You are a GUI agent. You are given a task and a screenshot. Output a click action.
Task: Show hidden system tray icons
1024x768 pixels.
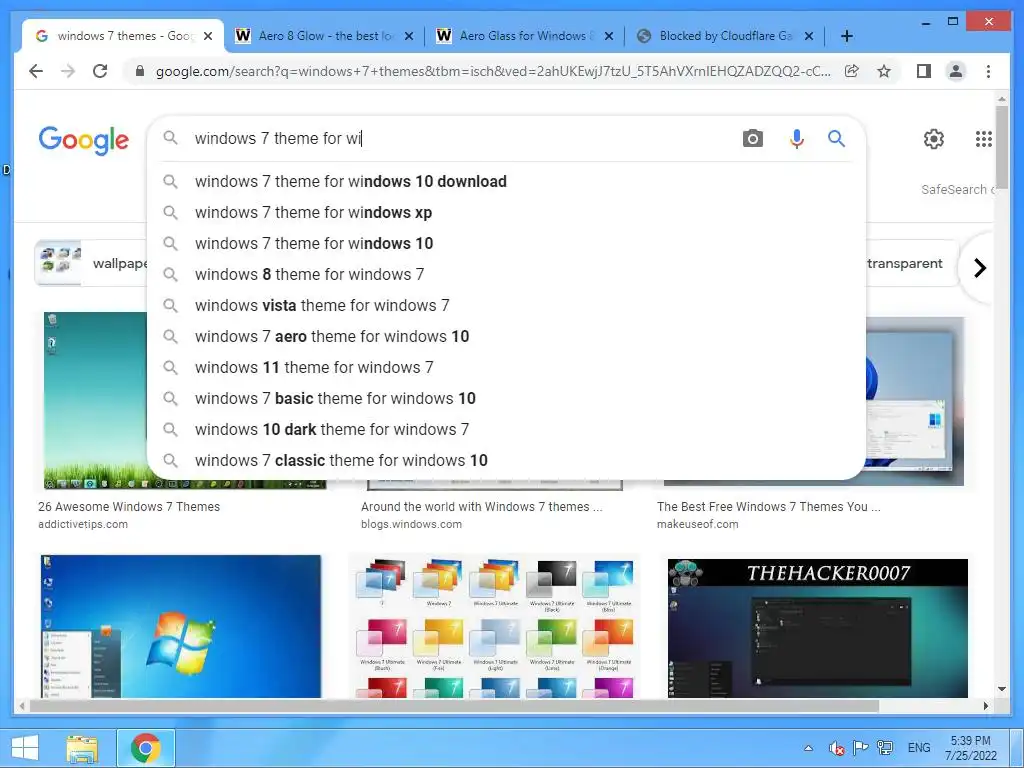[808, 748]
